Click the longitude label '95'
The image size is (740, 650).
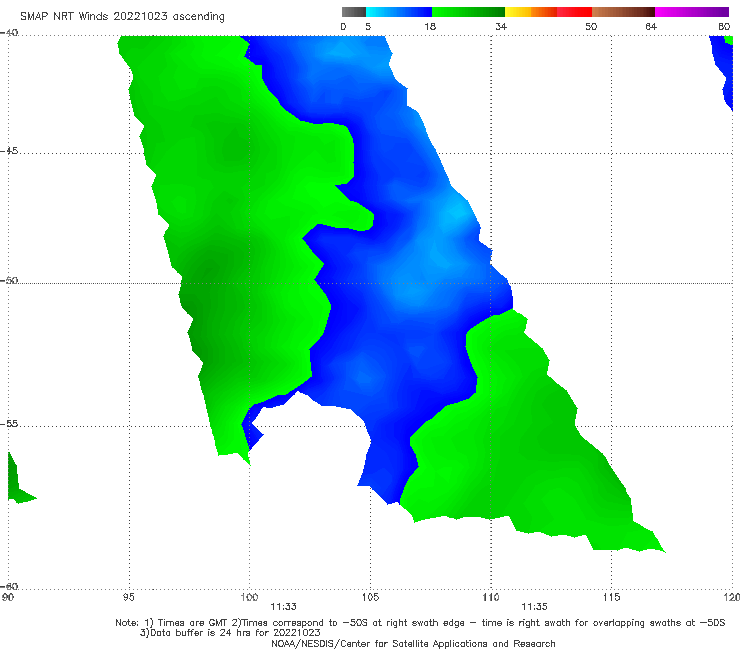point(128,598)
